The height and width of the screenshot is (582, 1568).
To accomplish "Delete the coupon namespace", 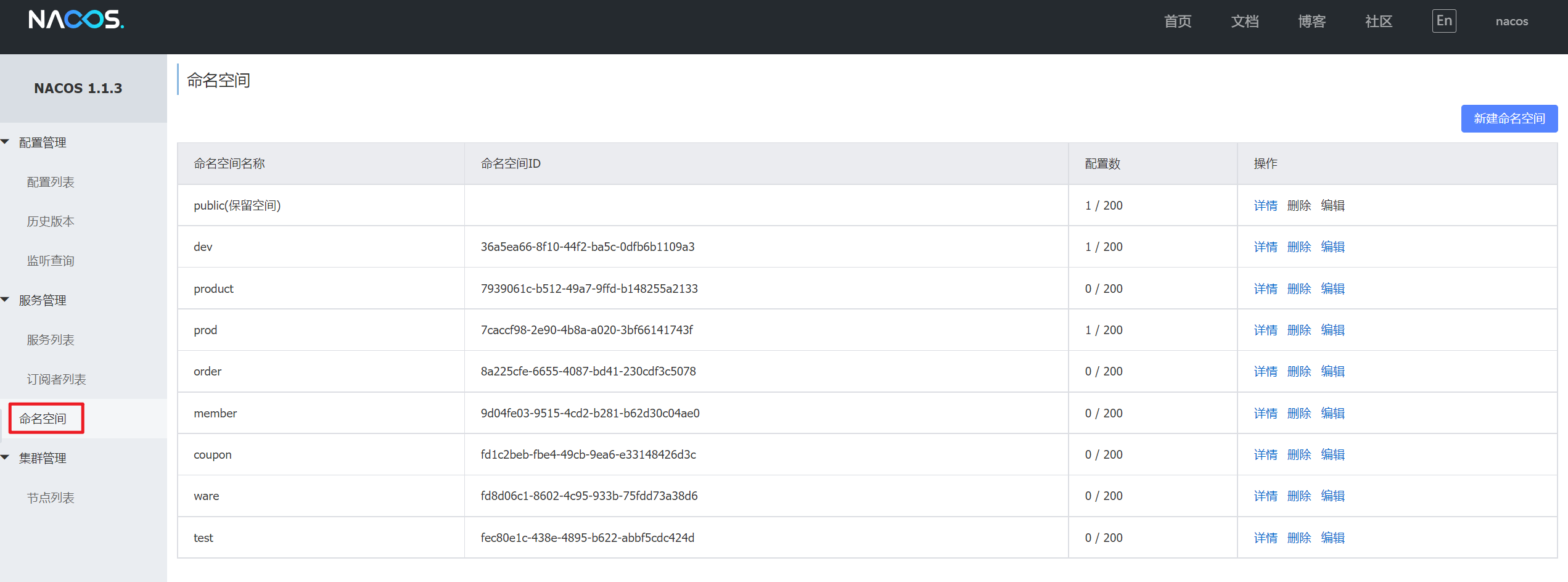I will click(1299, 454).
